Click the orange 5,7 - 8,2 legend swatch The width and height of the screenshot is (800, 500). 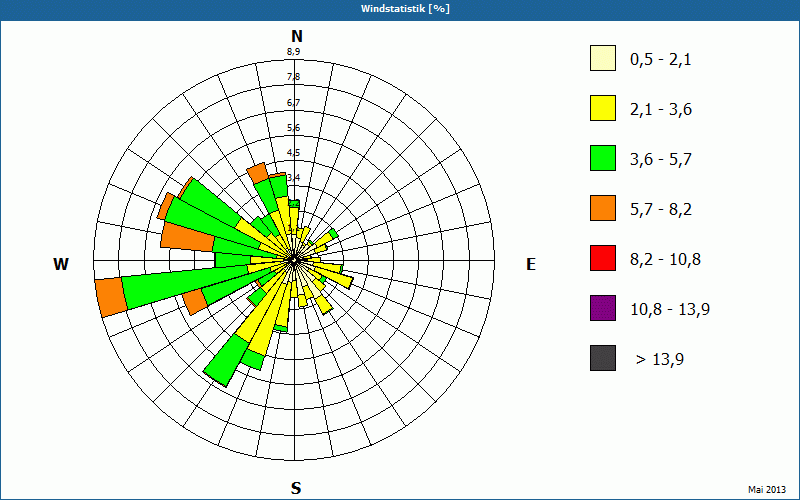point(603,208)
